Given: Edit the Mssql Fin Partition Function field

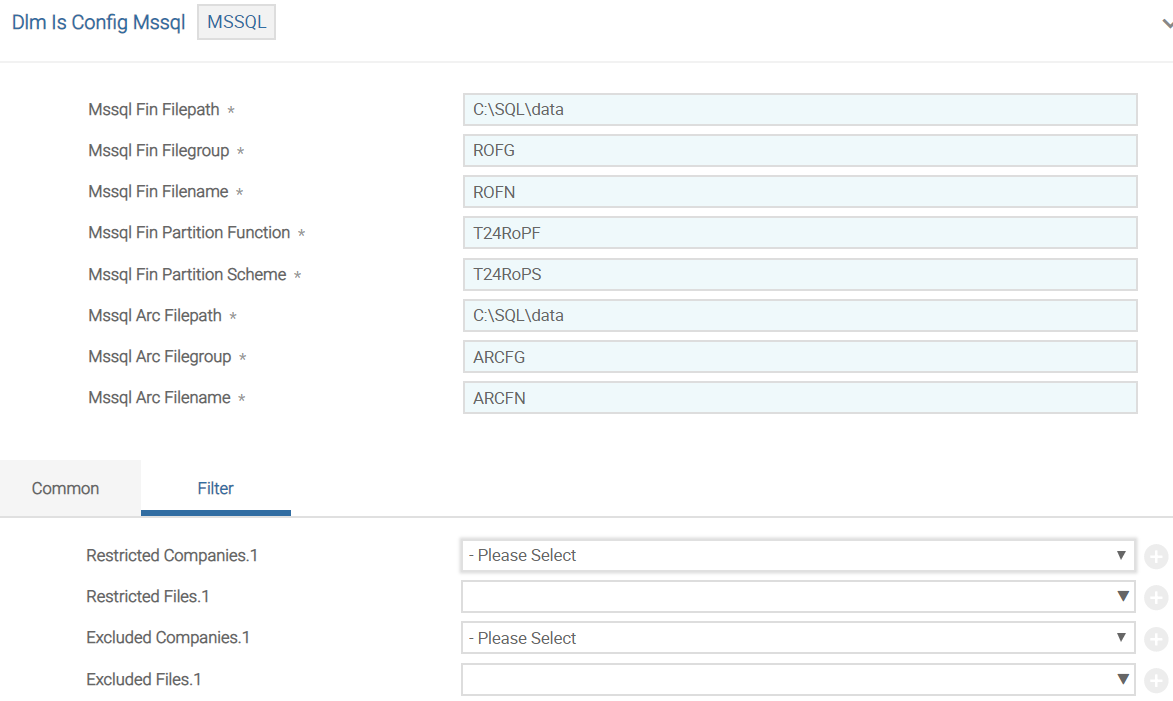Looking at the screenshot, I should click(800, 233).
